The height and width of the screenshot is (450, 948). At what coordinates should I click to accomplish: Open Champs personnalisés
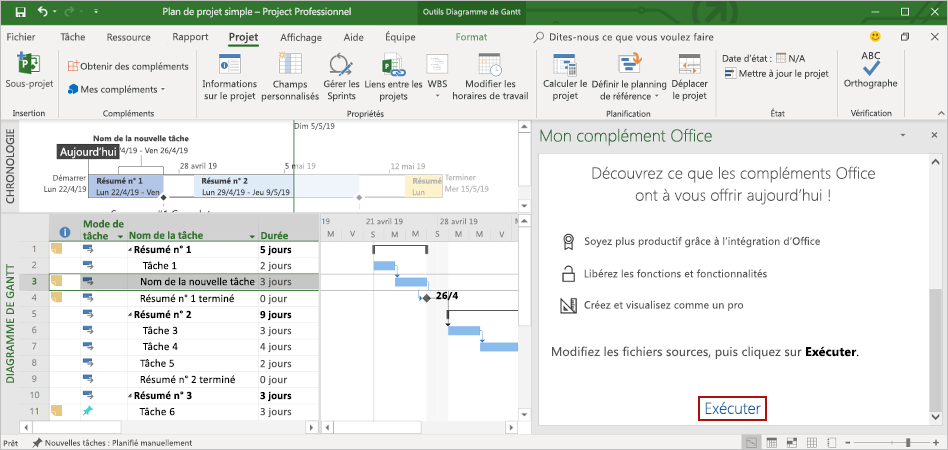pos(290,77)
